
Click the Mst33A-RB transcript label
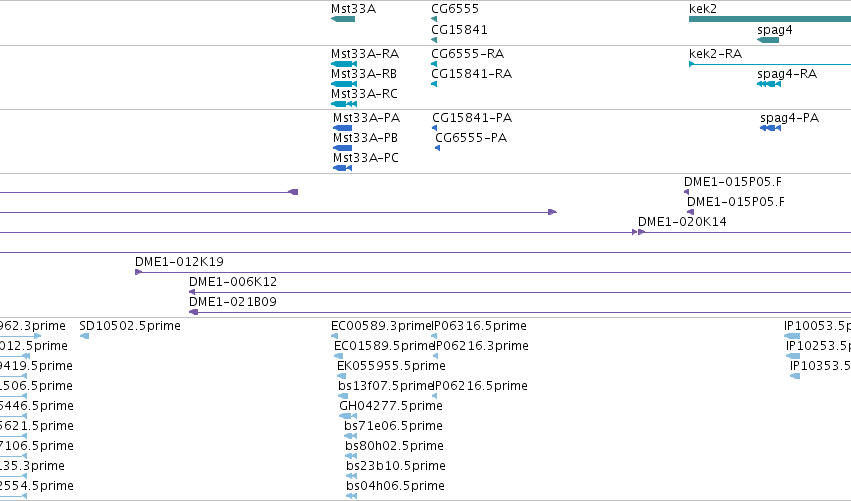tap(364, 74)
